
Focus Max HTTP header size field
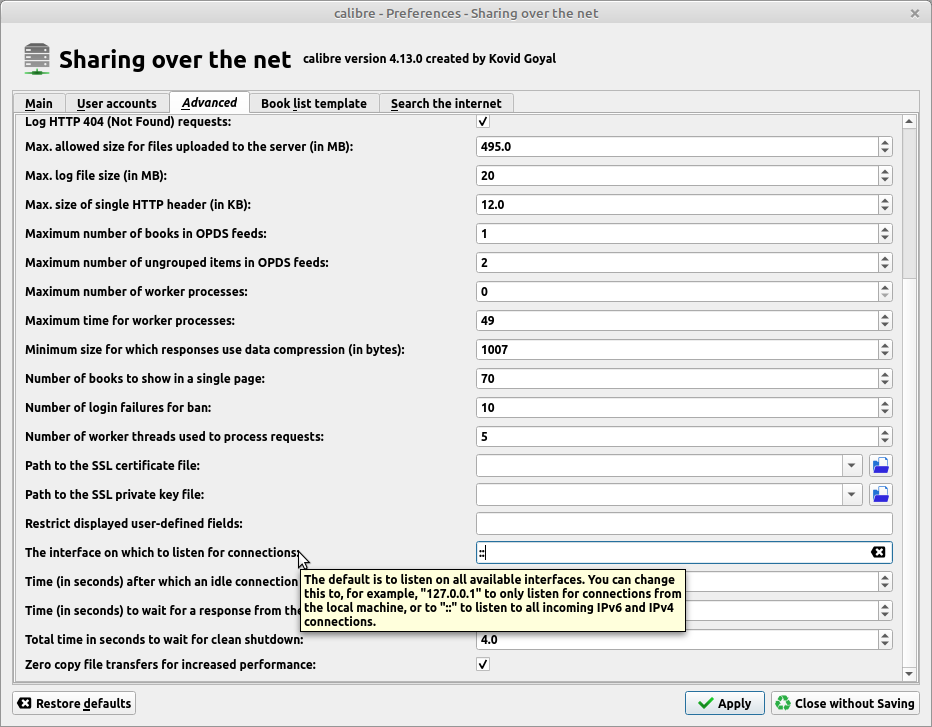point(677,204)
